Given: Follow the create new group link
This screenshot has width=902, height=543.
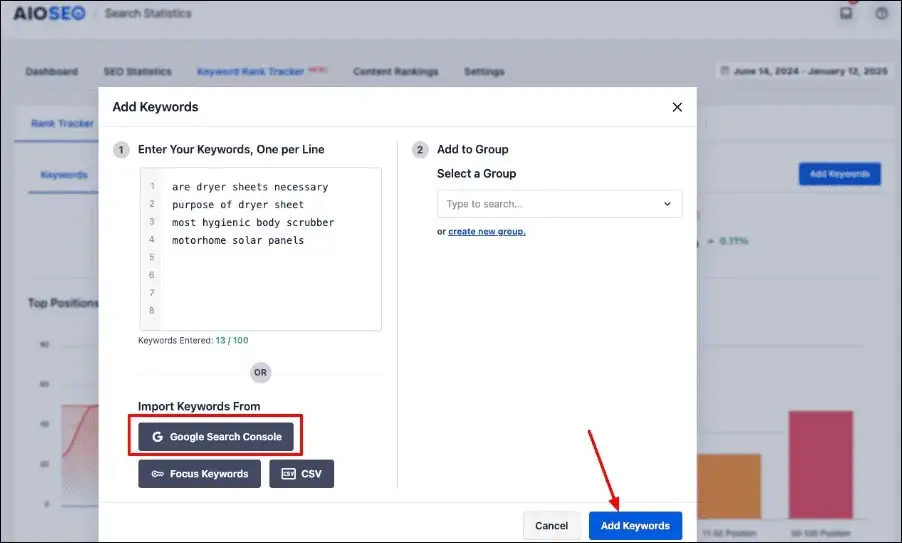Looking at the screenshot, I should [x=487, y=231].
